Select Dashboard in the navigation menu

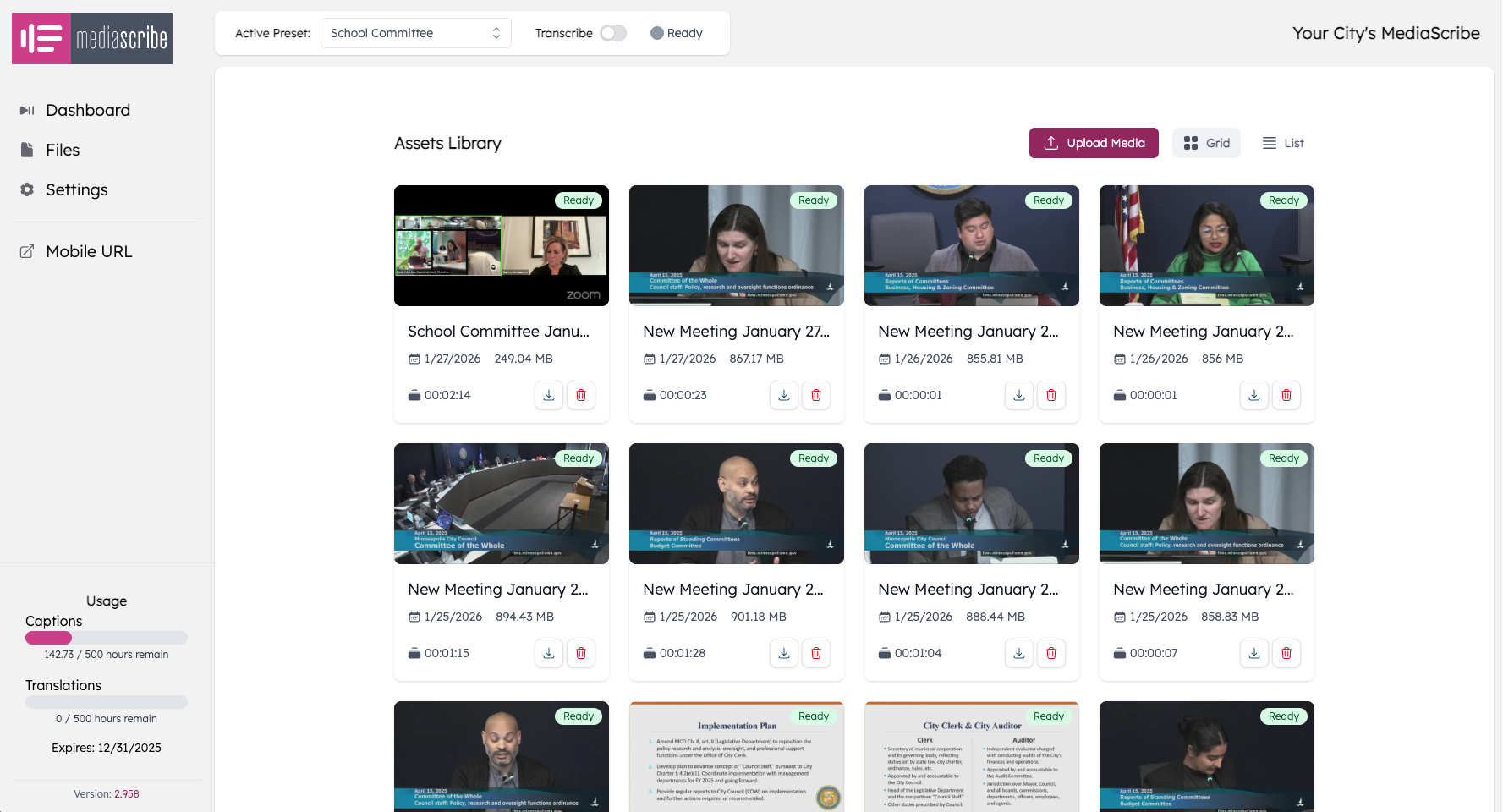pos(87,110)
